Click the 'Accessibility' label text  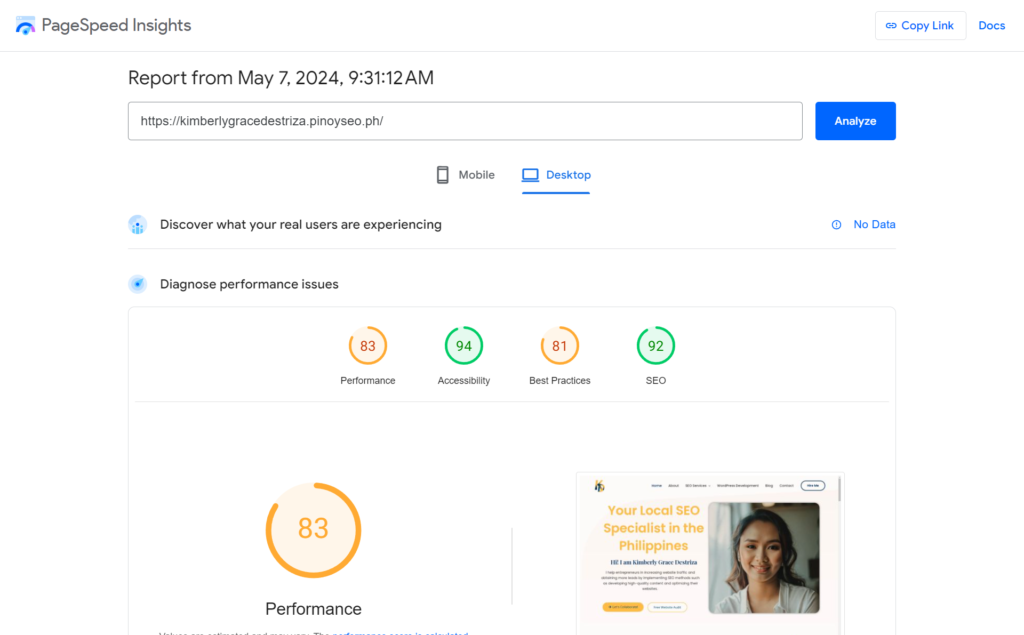(x=464, y=380)
